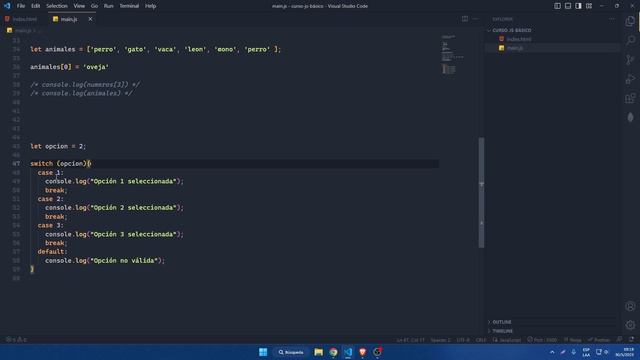The height and width of the screenshot is (360, 640).
Task: Click the "Opción no válida" string
Action: pyautogui.click(x=124, y=260)
